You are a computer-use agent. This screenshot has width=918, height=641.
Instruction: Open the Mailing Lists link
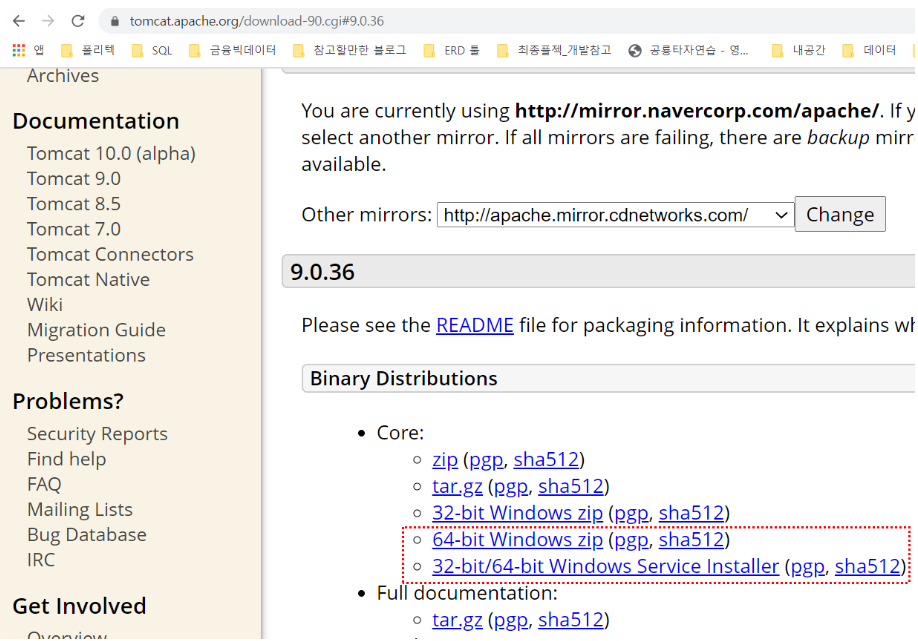click(80, 509)
